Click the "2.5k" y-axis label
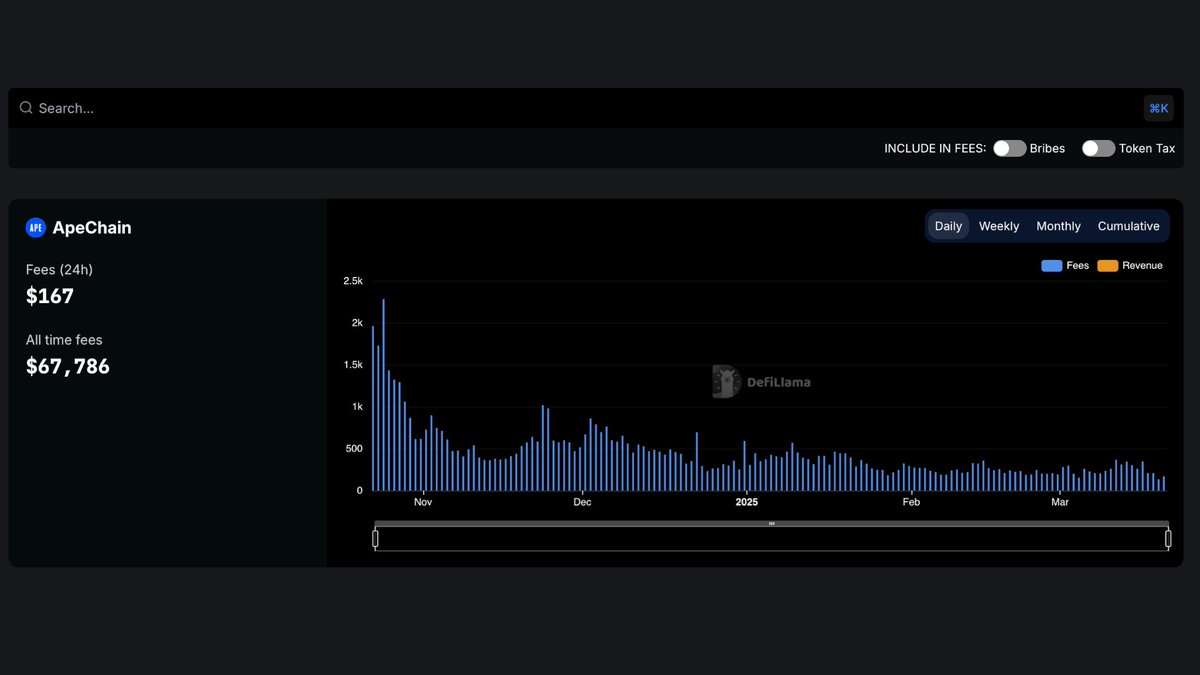Screen dimensions: 1200x675 353,281
